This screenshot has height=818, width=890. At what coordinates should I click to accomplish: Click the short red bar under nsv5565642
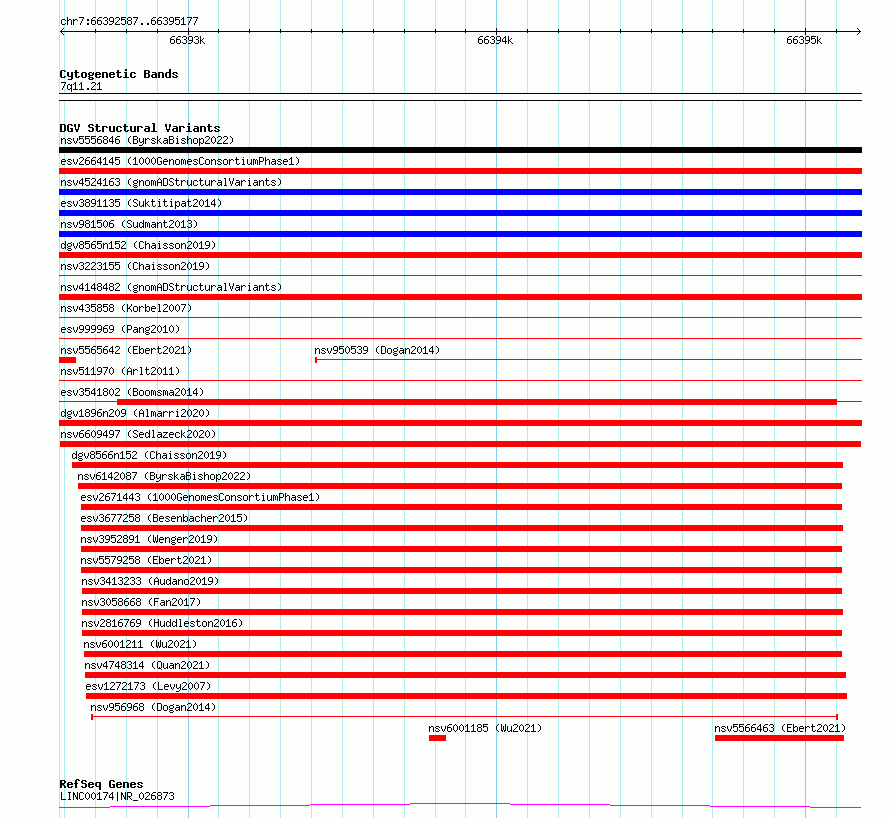point(68,360)
